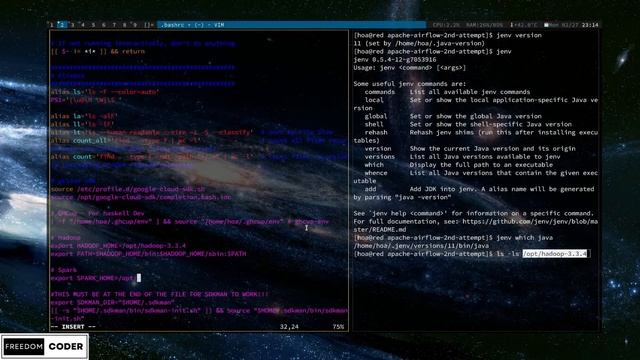The image size is (640, 360).
Task: Click the 'jenv which java' command line
Action: click(x=453, y=238)
